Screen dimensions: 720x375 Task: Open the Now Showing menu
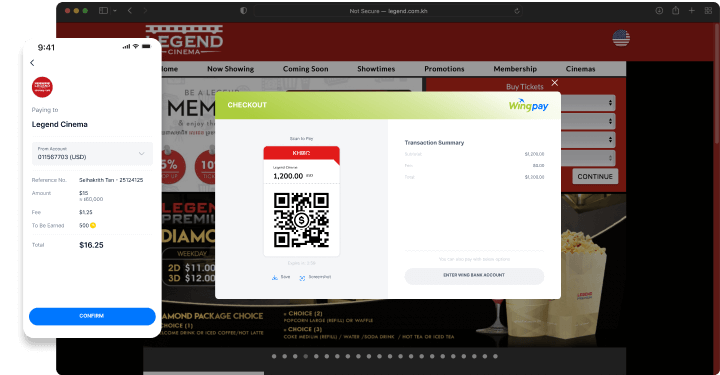click(231, 69)
